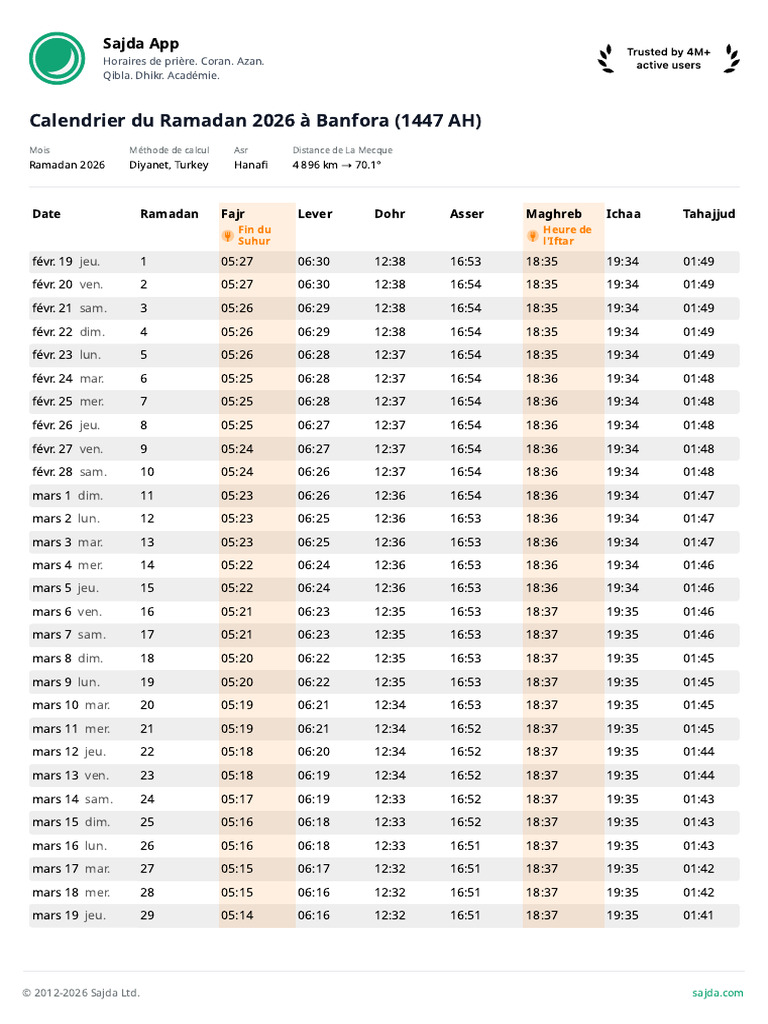Click the Lever column header
The width and height of the screenshot is (768, 1024).
coord(315,214)
